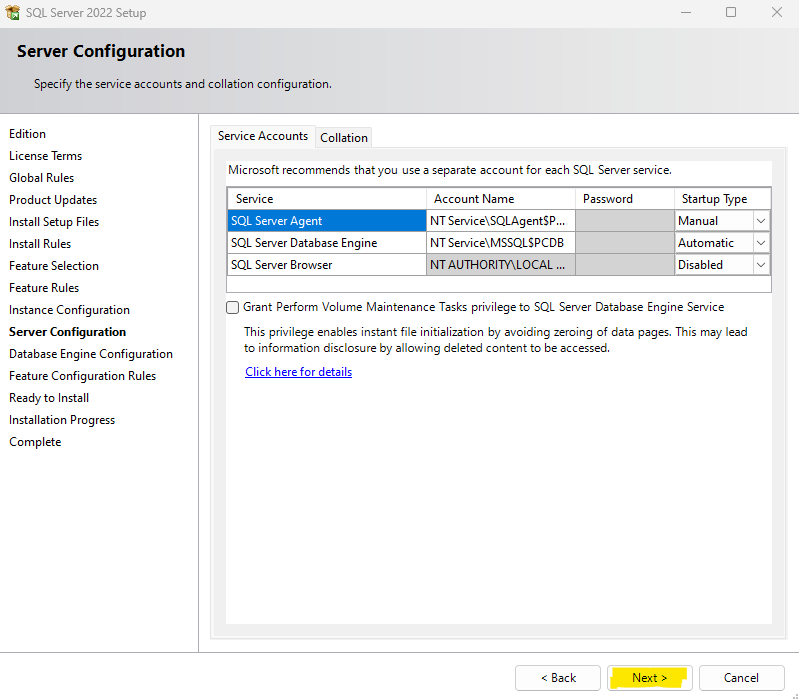
Task: Click the Service column header
Action: coord(327,199)
